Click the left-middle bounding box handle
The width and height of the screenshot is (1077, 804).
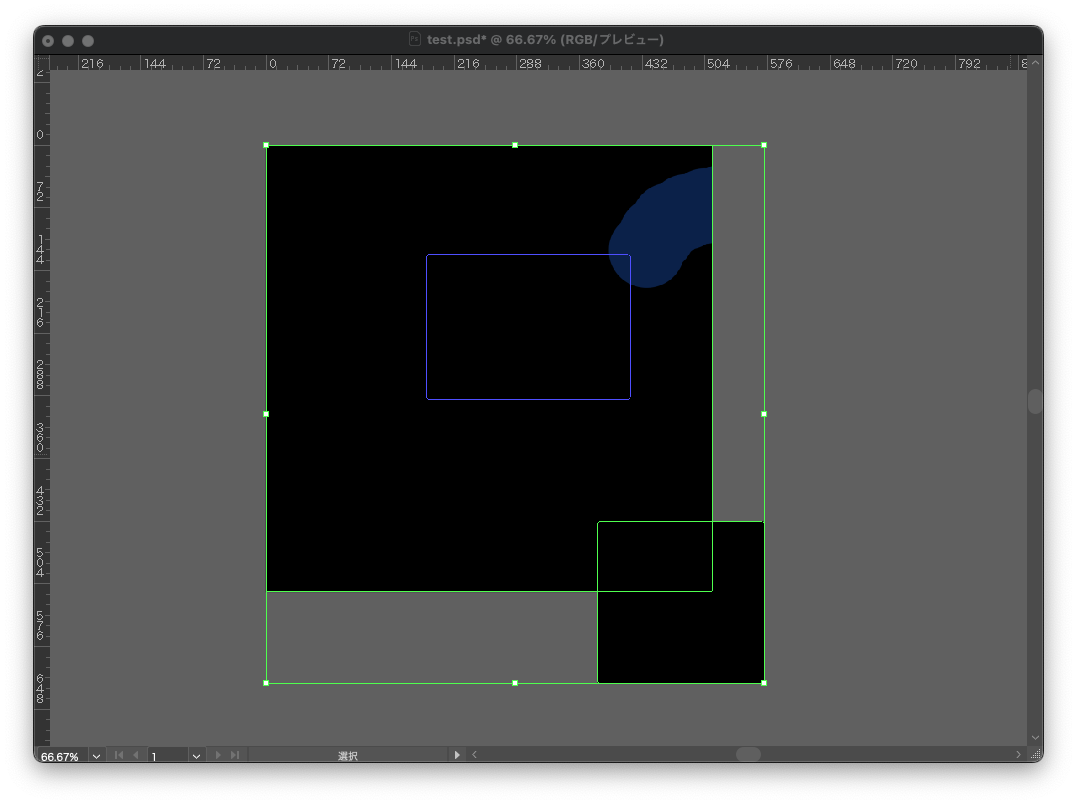266,414
